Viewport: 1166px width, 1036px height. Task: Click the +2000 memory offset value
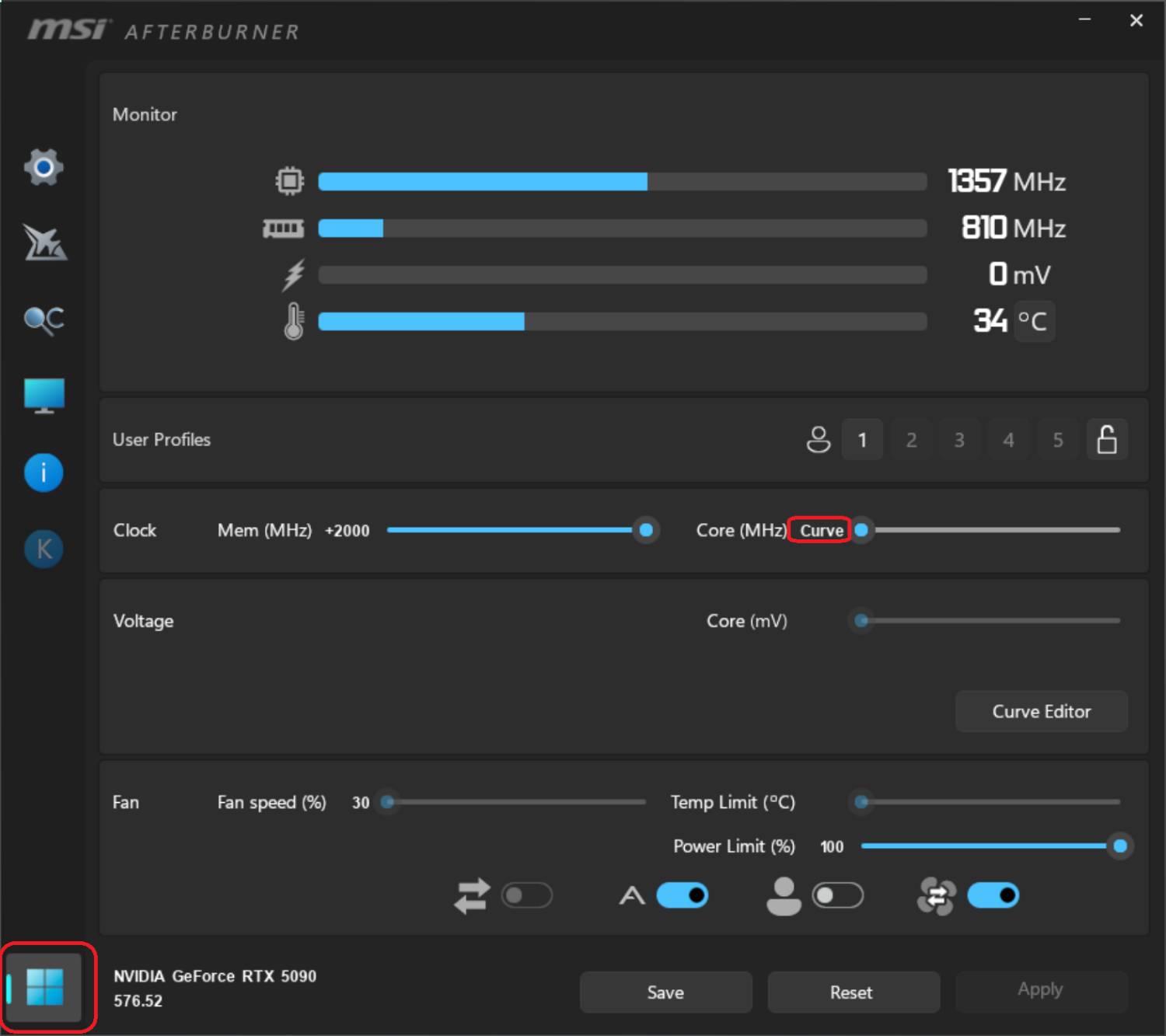click(x=347, y=531)
